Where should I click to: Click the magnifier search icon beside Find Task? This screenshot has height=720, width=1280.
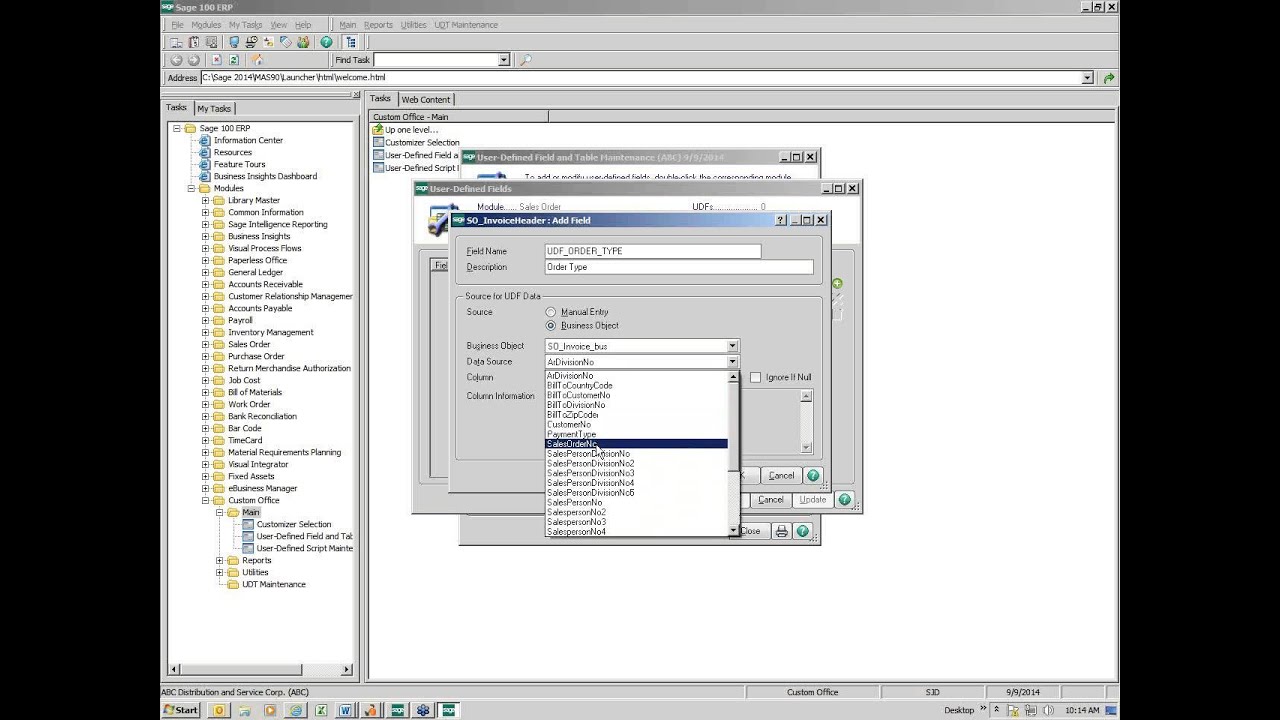(x=526, y=60)
